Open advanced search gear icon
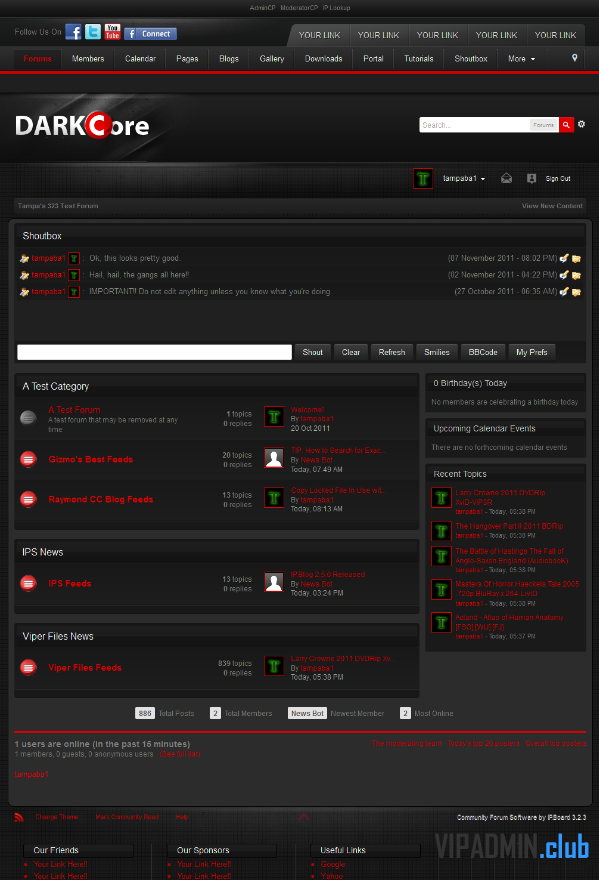Image resolution: width=599 pixels, height=880 pixels. pyautogui.click(x=582, y=124)
